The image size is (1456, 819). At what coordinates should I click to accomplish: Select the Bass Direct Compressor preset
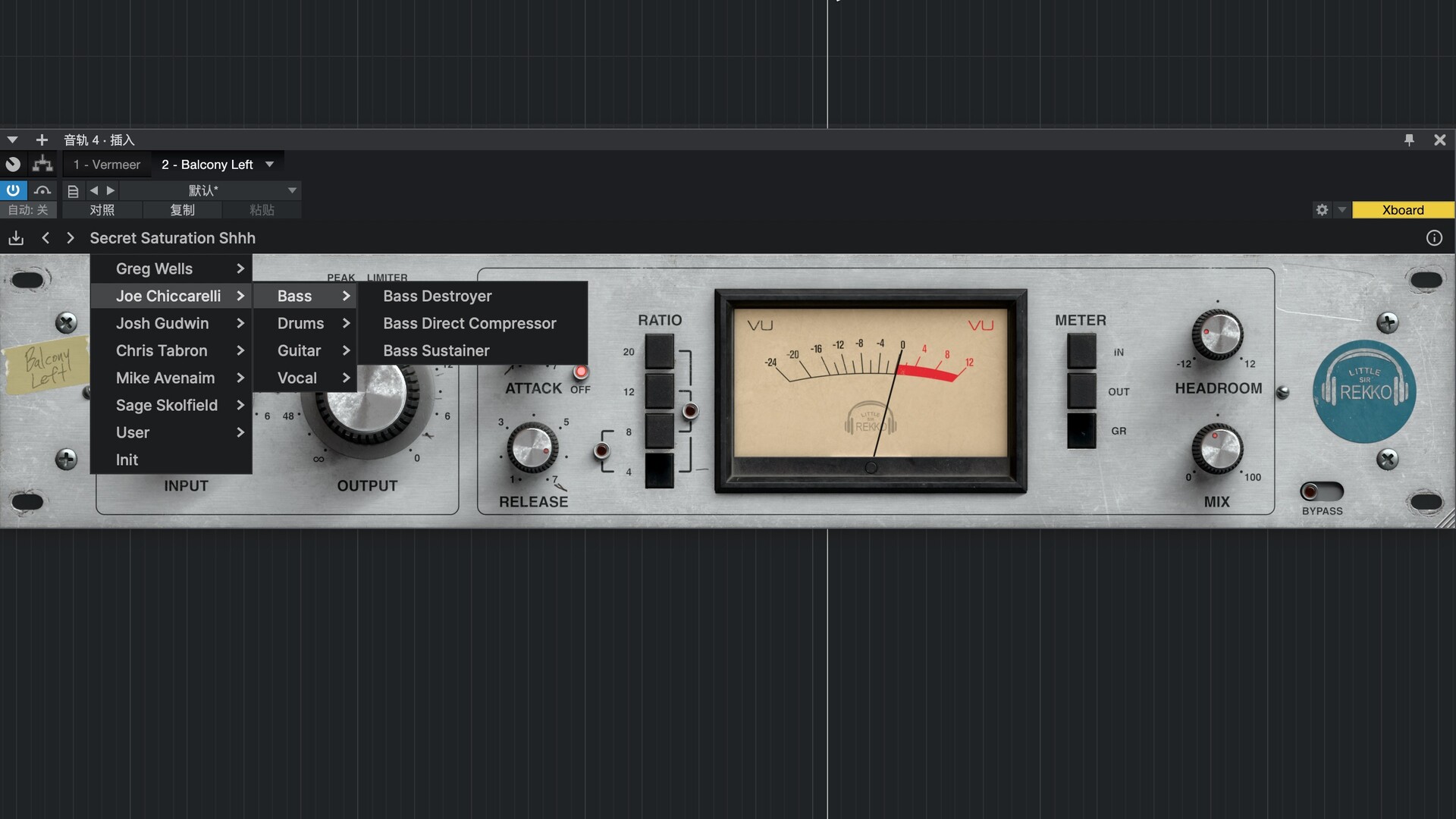pyautogui.click(x=469, y=324)
